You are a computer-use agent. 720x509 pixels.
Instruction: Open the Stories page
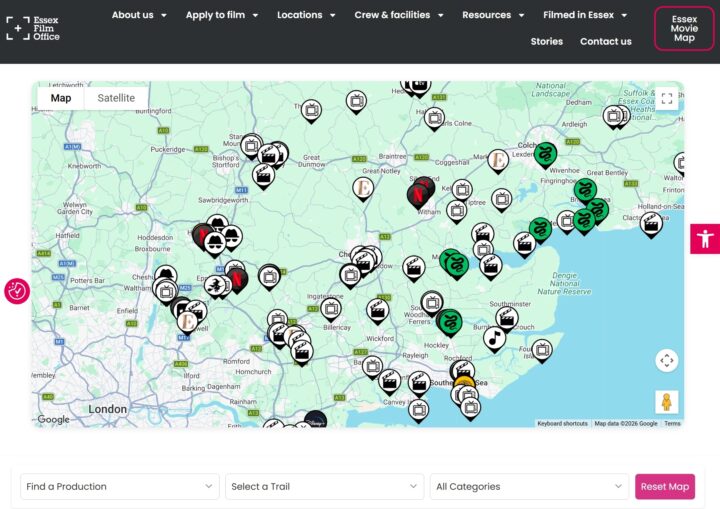pyautogui.click(x=546, y=41)
